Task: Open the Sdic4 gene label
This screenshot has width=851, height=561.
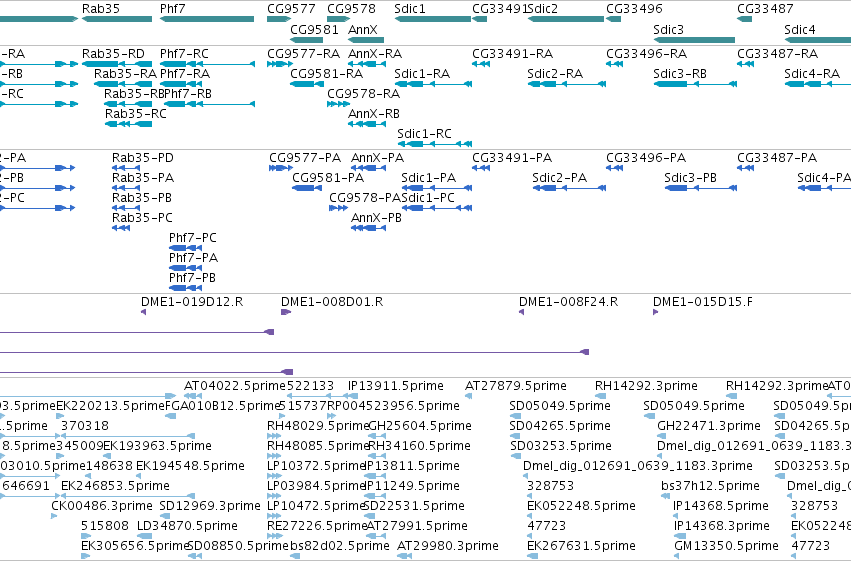Action: [x=800, y=29]
